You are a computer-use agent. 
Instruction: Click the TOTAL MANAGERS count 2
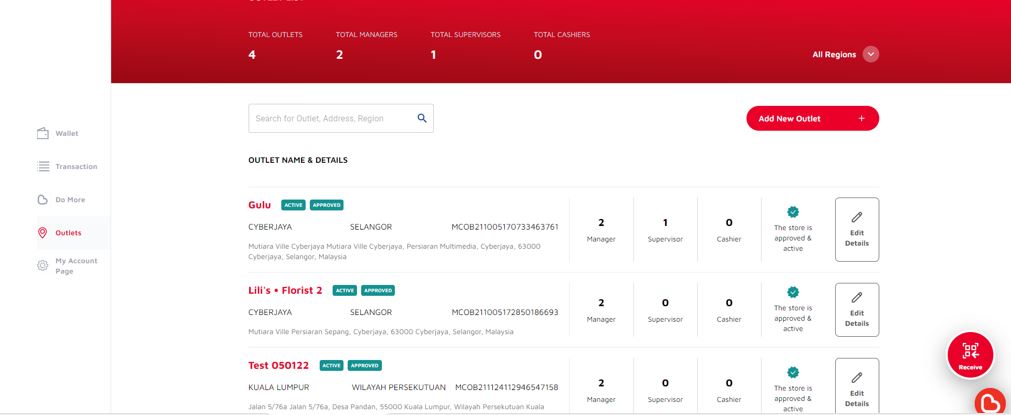pos(339,55)
